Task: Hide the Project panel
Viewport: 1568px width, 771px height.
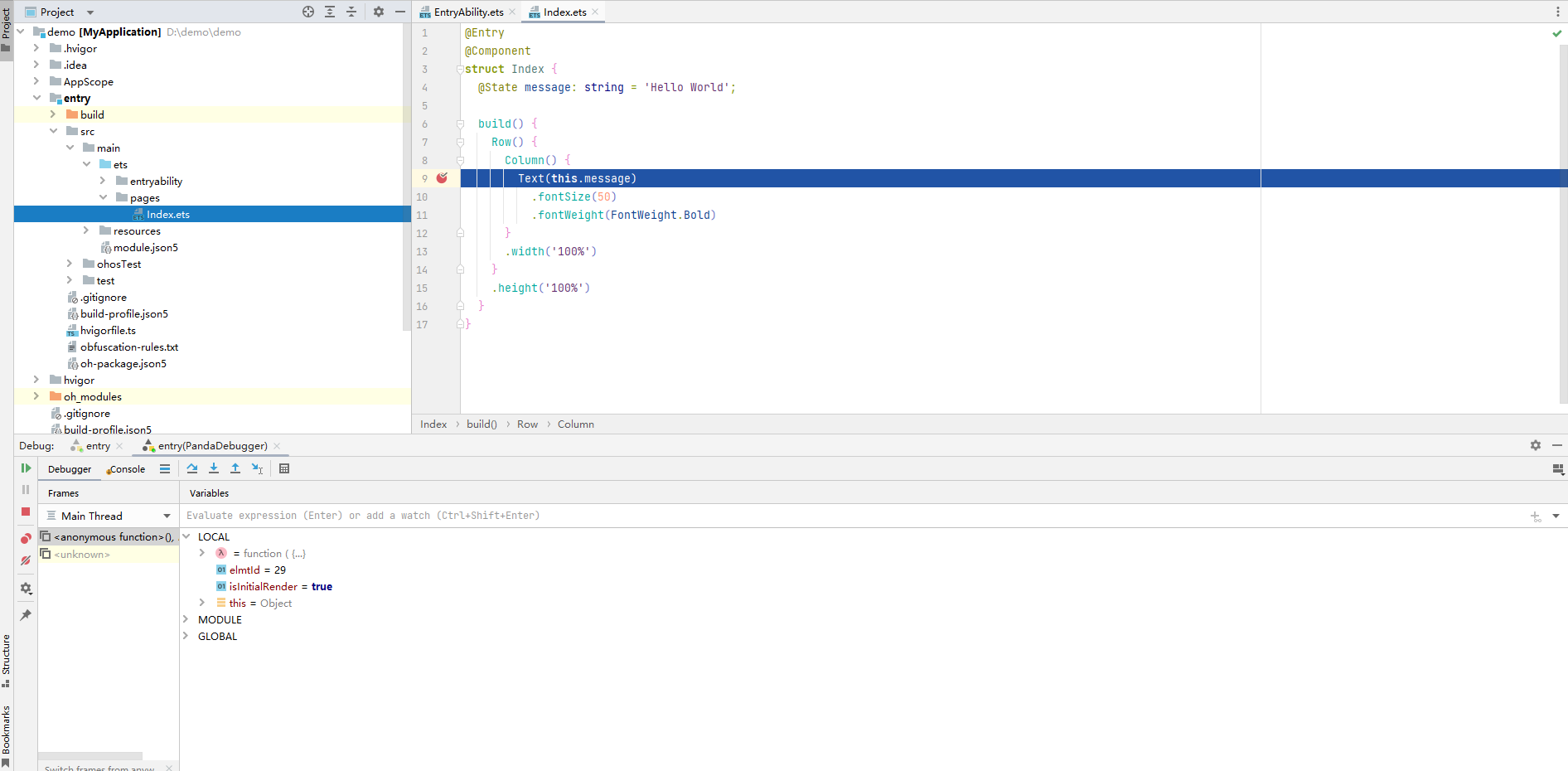Action: click(400, 12)
